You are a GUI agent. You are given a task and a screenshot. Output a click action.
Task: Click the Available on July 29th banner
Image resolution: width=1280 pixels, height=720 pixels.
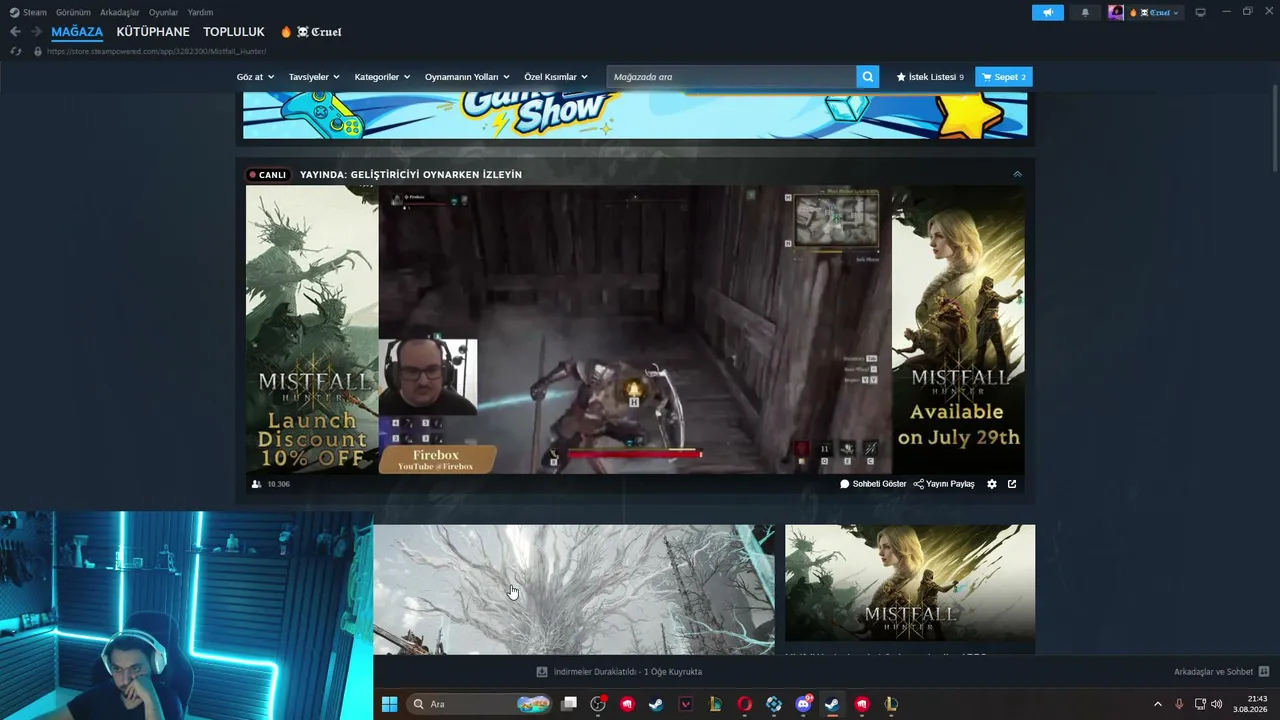pos(958,329)
